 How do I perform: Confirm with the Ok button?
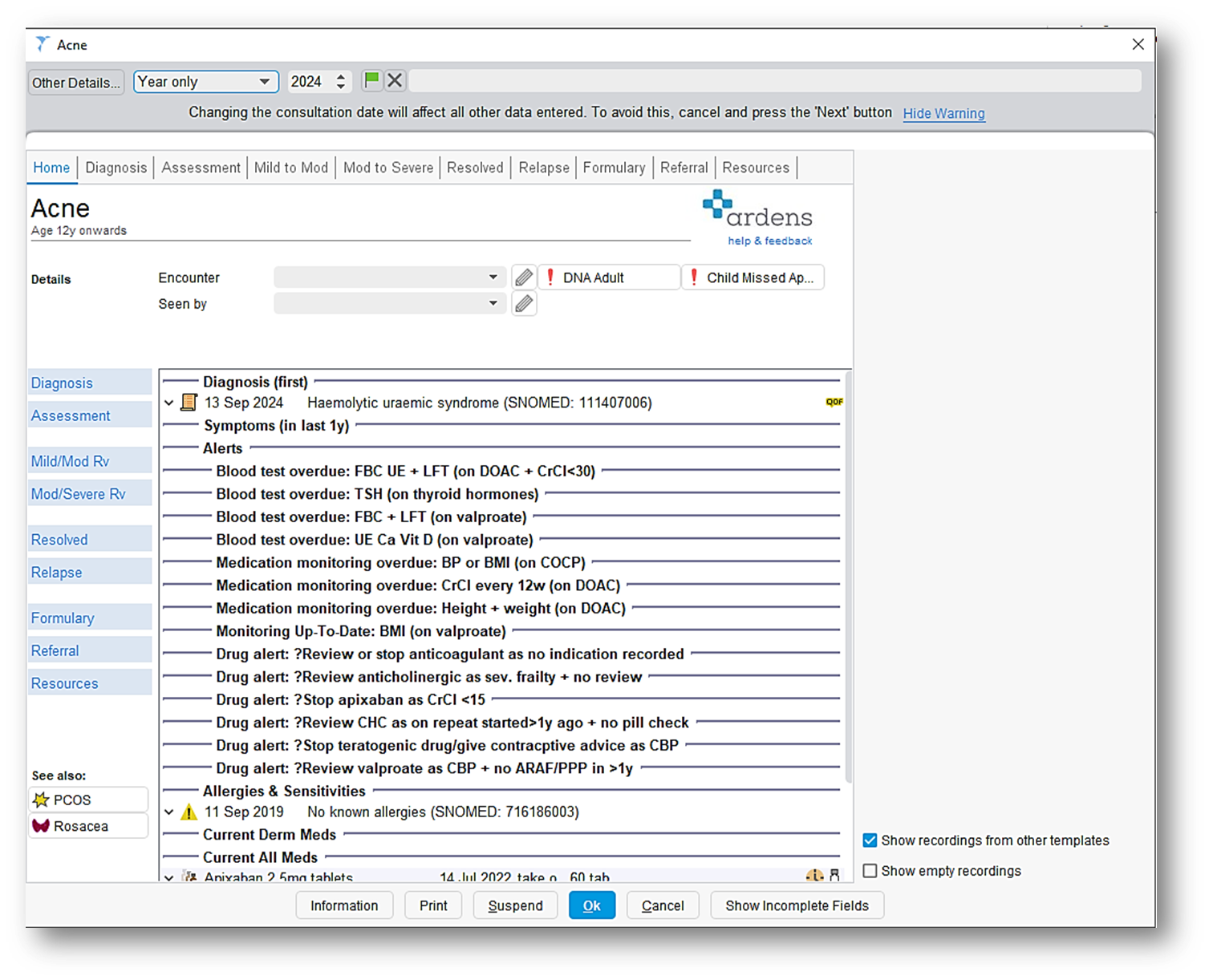[592, 905]
